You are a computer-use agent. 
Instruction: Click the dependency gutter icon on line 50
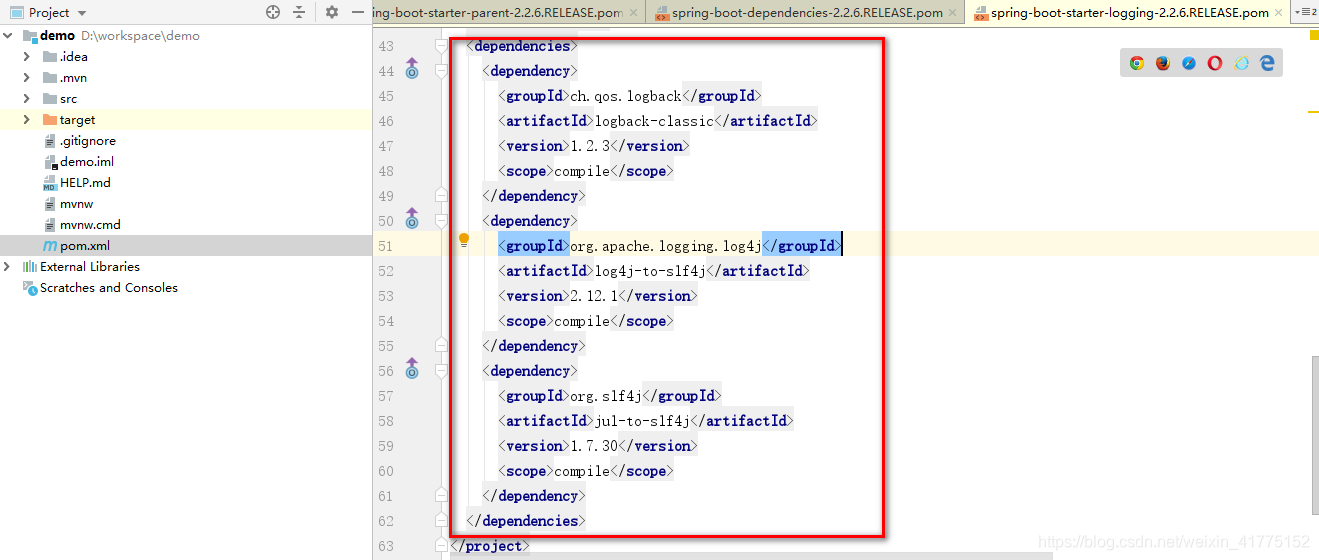(x=412, y=218)
